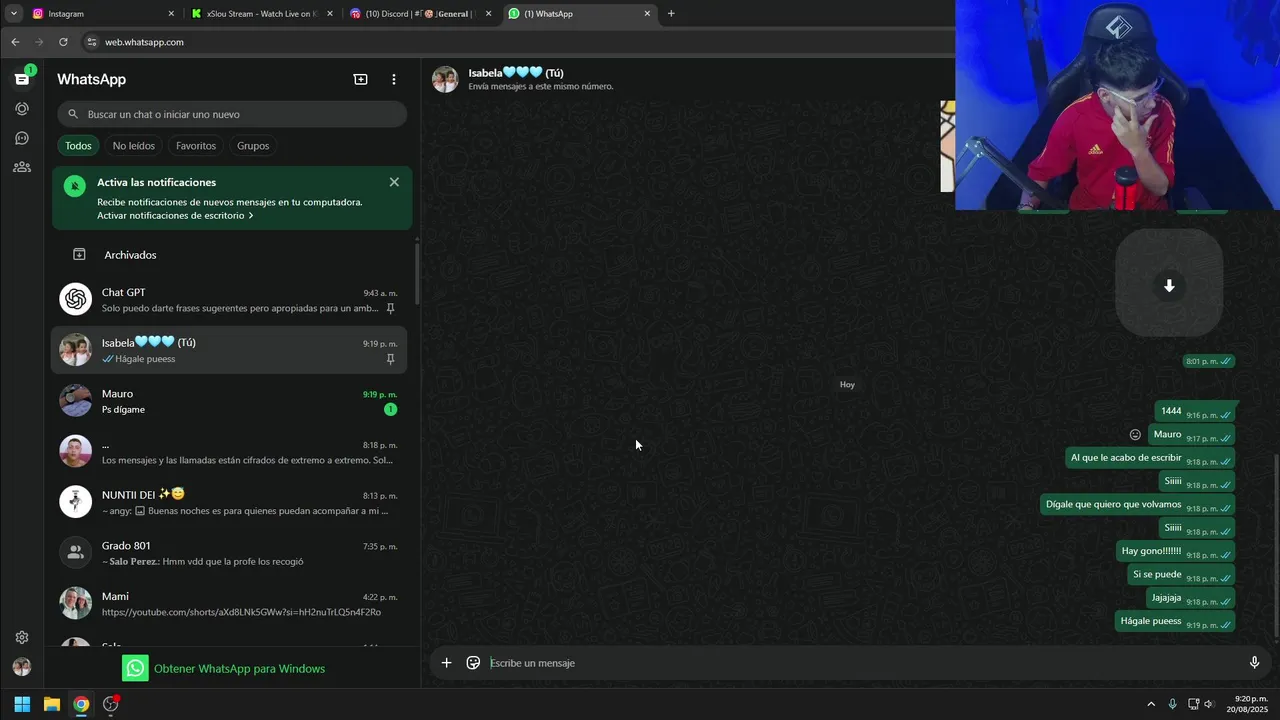Click the scroll-to-bottom arrow button
Image resolution: width=1280 pixels, height=720 pixels.
(x=1169, y=286)
